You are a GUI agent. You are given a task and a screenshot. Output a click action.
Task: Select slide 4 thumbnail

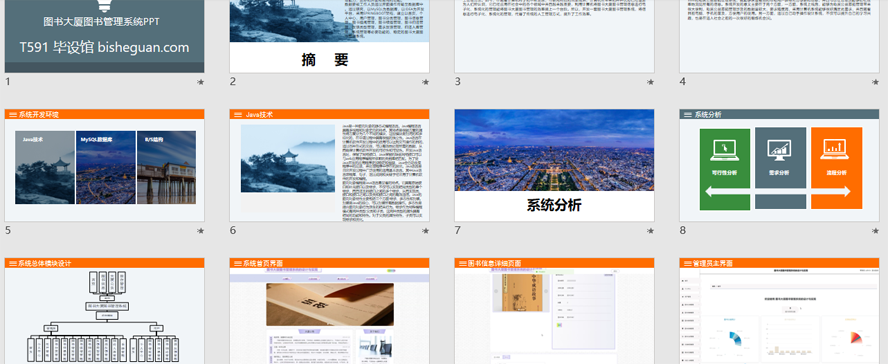click(x=779, y=36)
